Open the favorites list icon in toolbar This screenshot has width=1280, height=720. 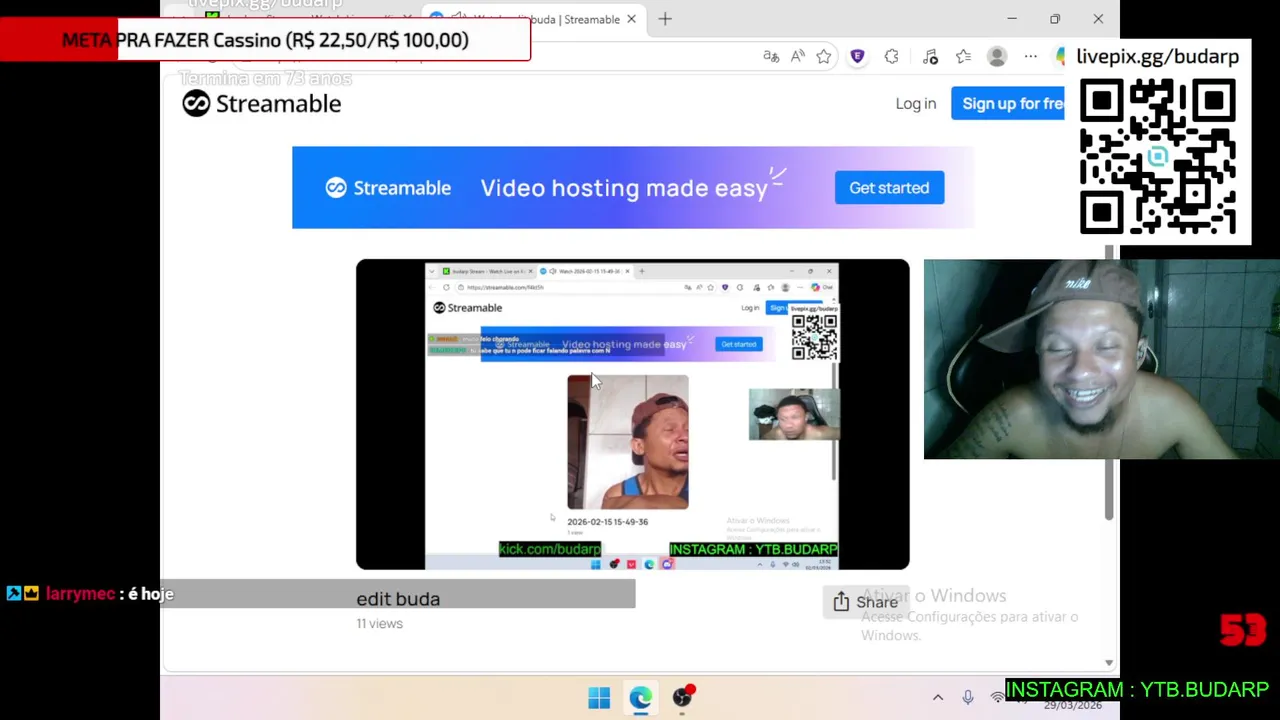tap(963, 57)
